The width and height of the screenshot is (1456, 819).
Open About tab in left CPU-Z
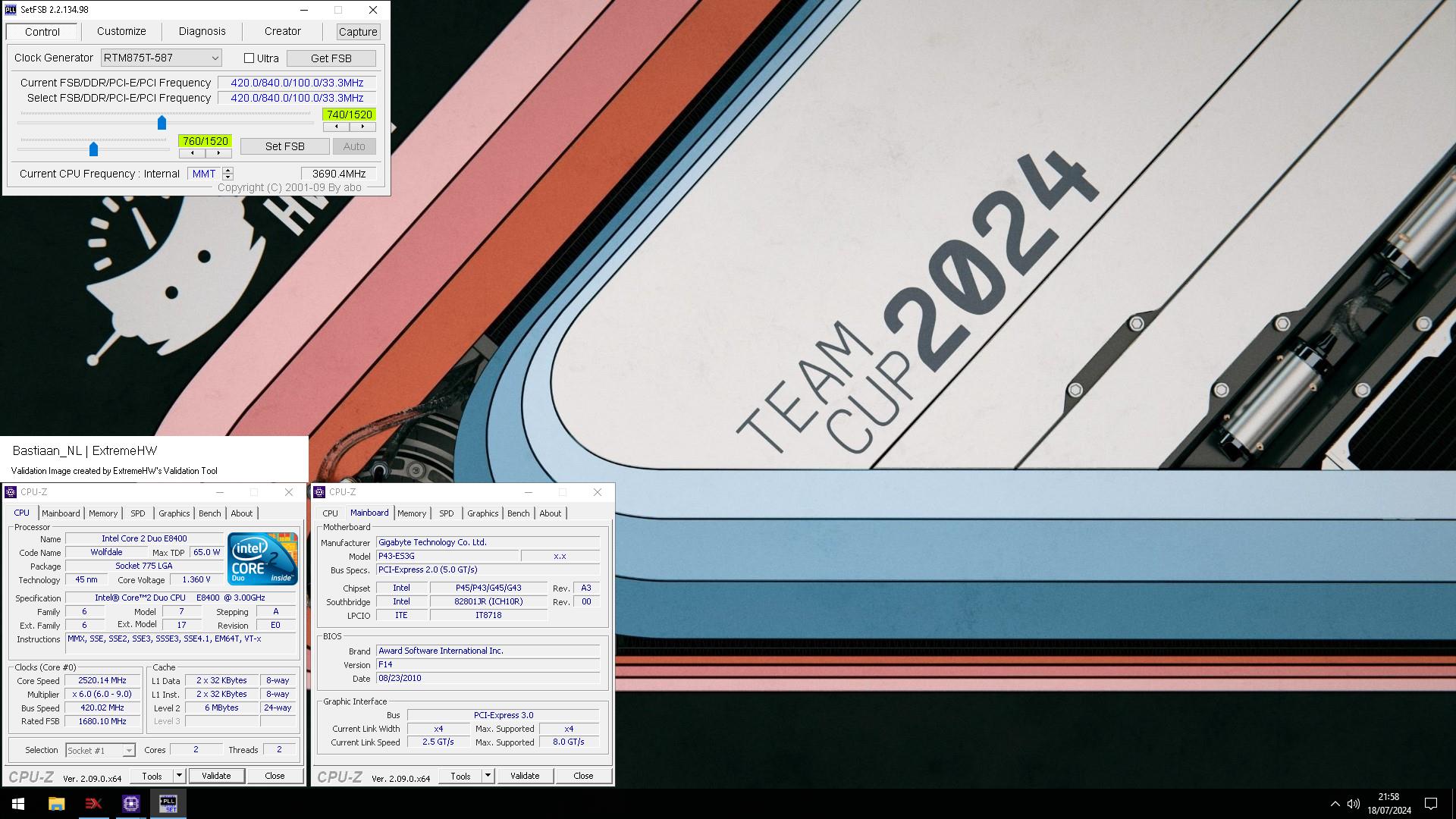tap(242, 513)
